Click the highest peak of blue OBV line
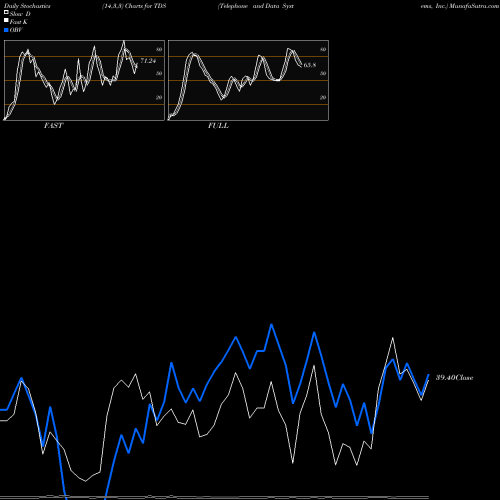Screen dimensions: 500x500 271,324
